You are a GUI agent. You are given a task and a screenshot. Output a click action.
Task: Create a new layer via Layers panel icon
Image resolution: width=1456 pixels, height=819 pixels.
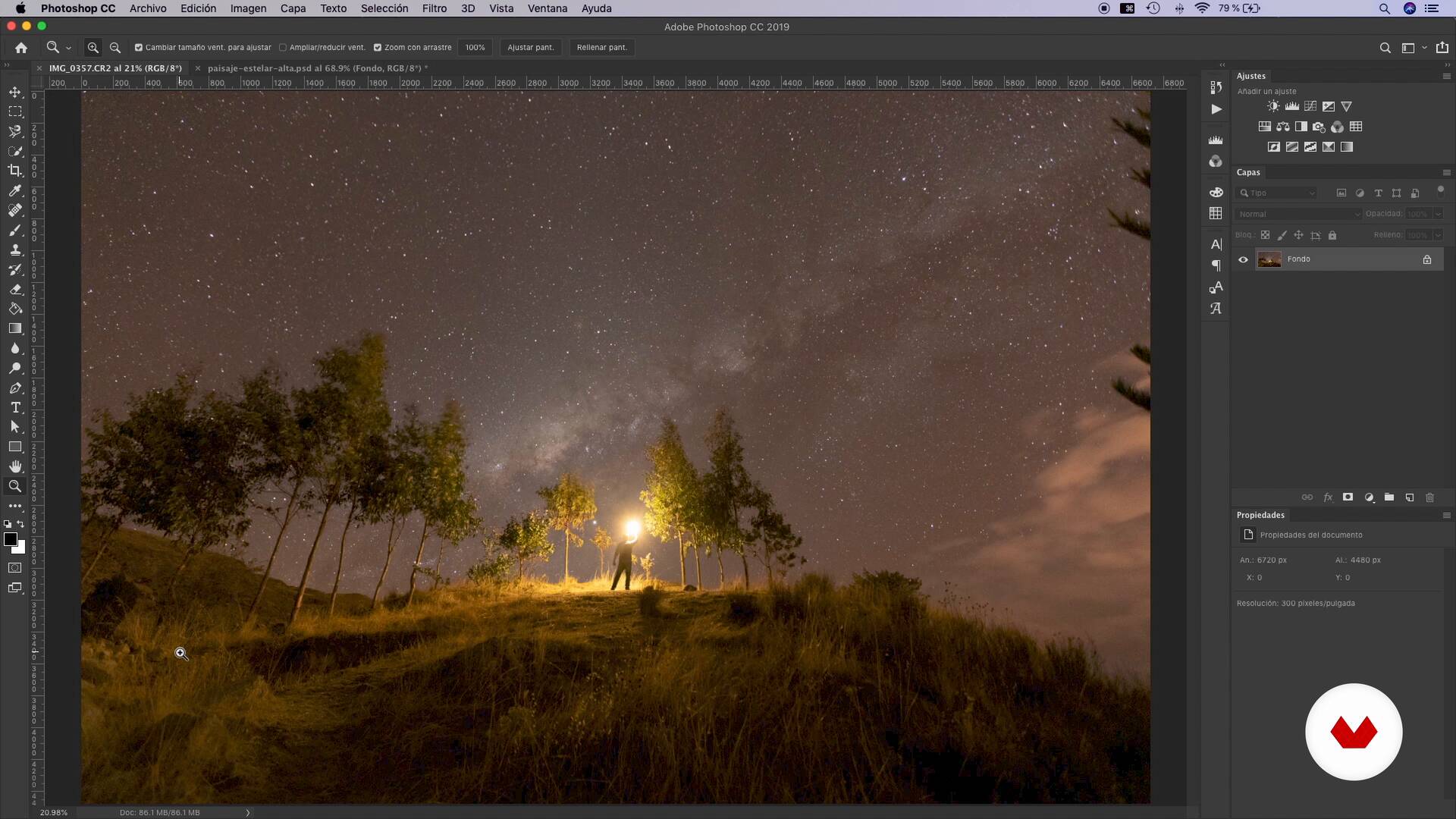pyautogui.click(x=1409, y=497)
